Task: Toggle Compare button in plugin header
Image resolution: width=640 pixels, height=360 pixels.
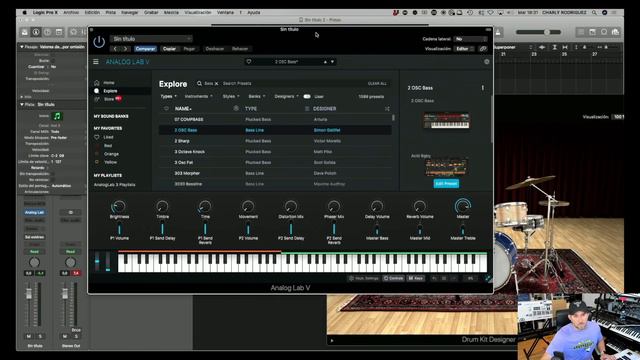Action: 145,49
